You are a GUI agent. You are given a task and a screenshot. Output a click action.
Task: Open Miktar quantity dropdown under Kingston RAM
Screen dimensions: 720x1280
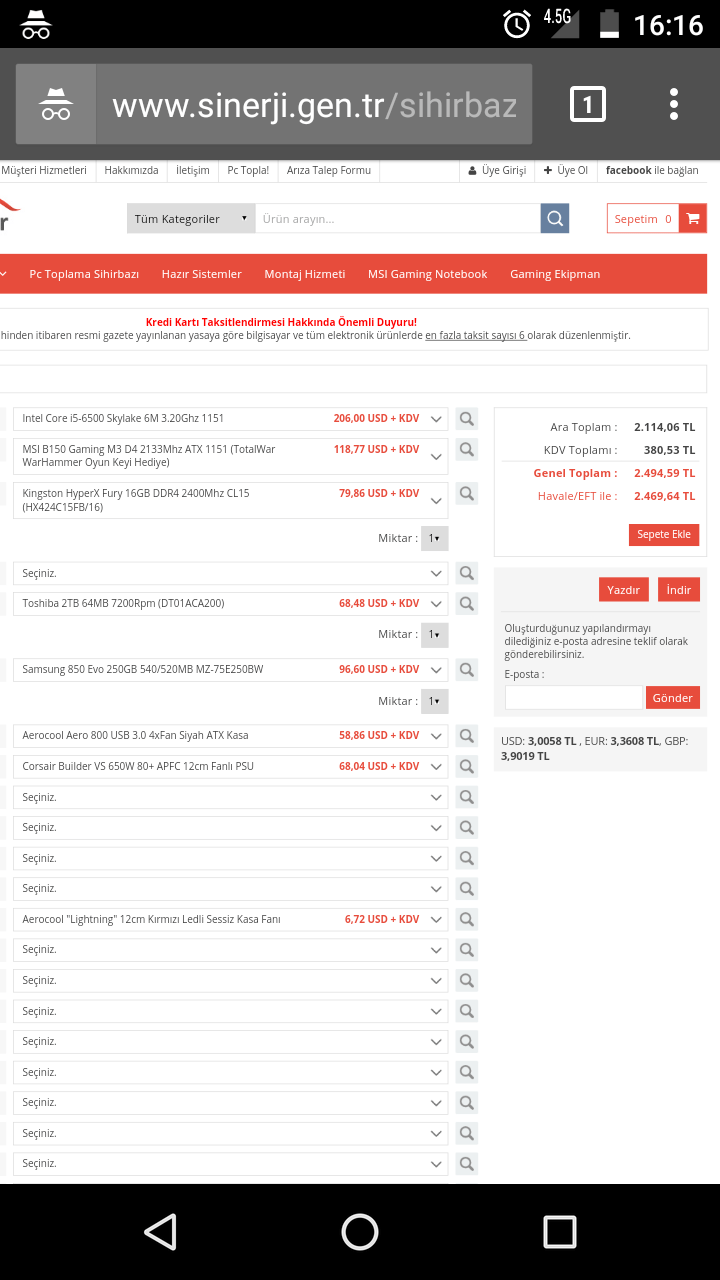pyautogui.click(x=435, y=538)
